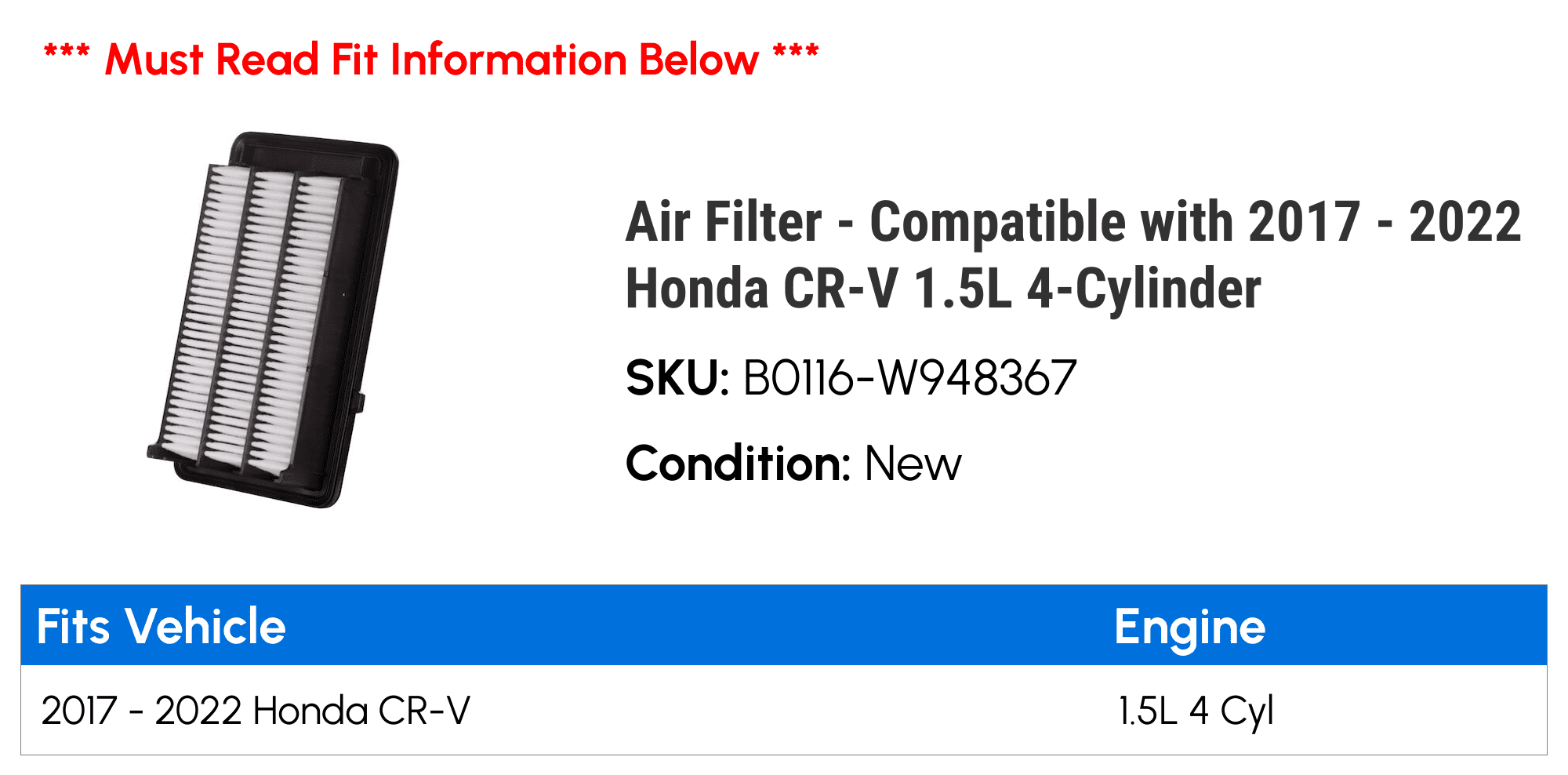Click the word "Must" in red heading
The image size is (1568, 775).
(154, 60)
